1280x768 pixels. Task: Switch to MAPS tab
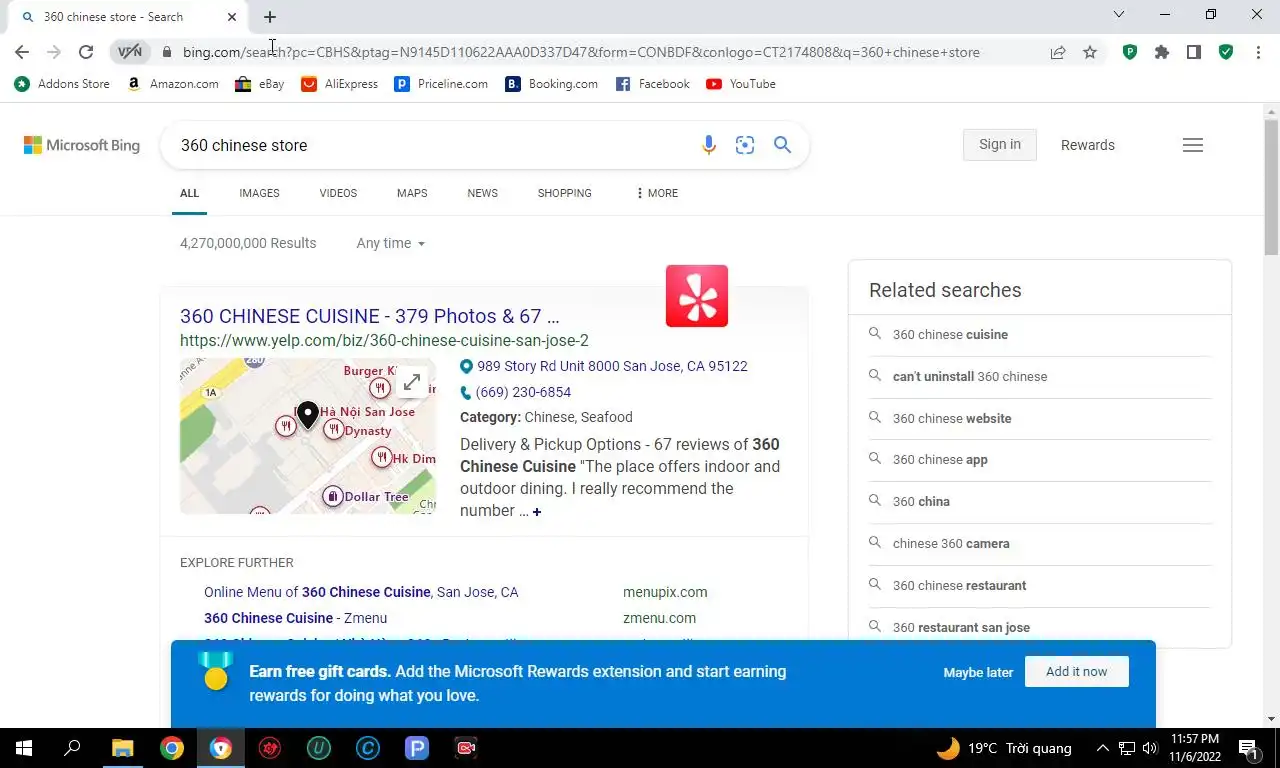point(412,193)
